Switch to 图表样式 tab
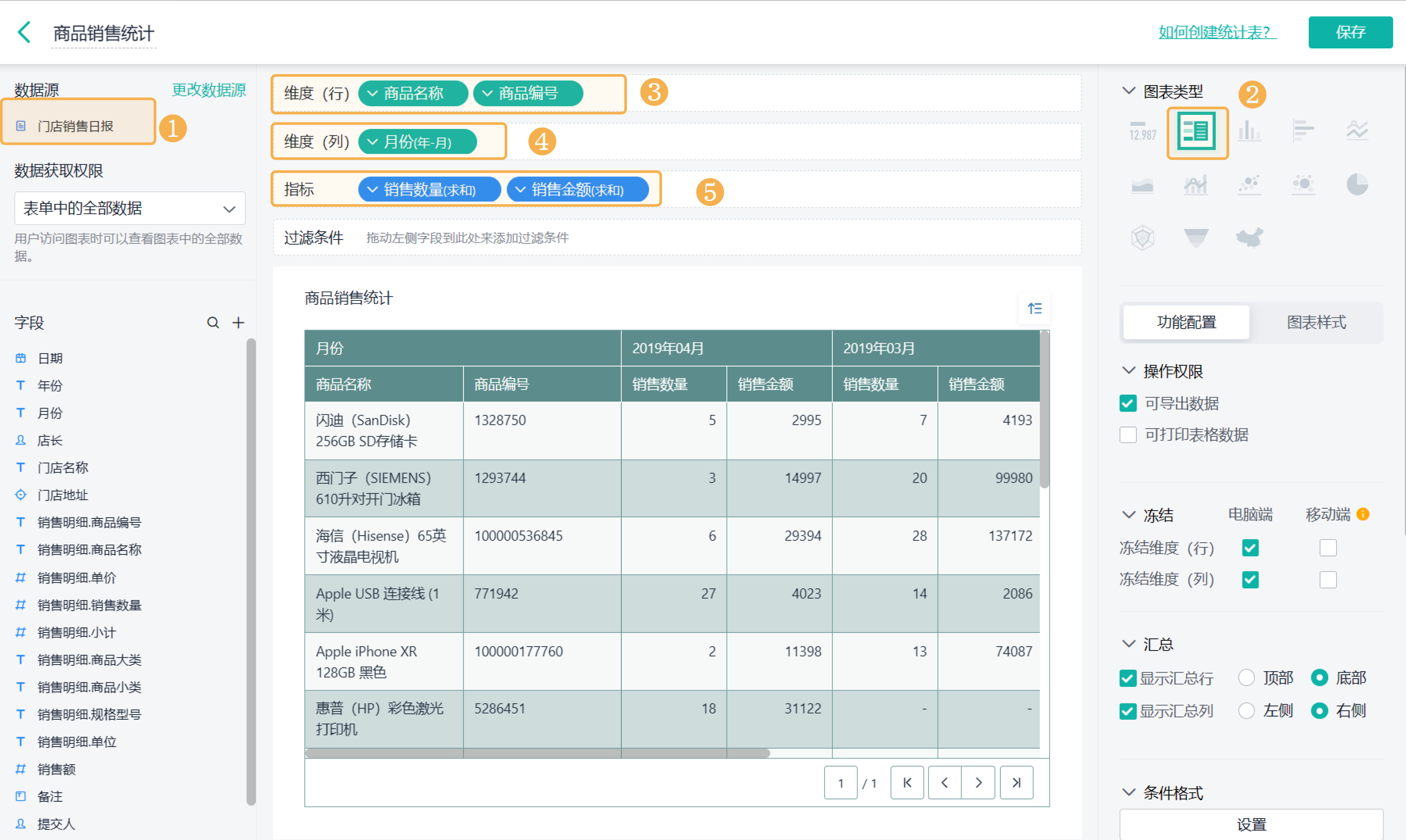Image resolution: width=1406 pixels, height=840 pixels. coord(1316,323)
